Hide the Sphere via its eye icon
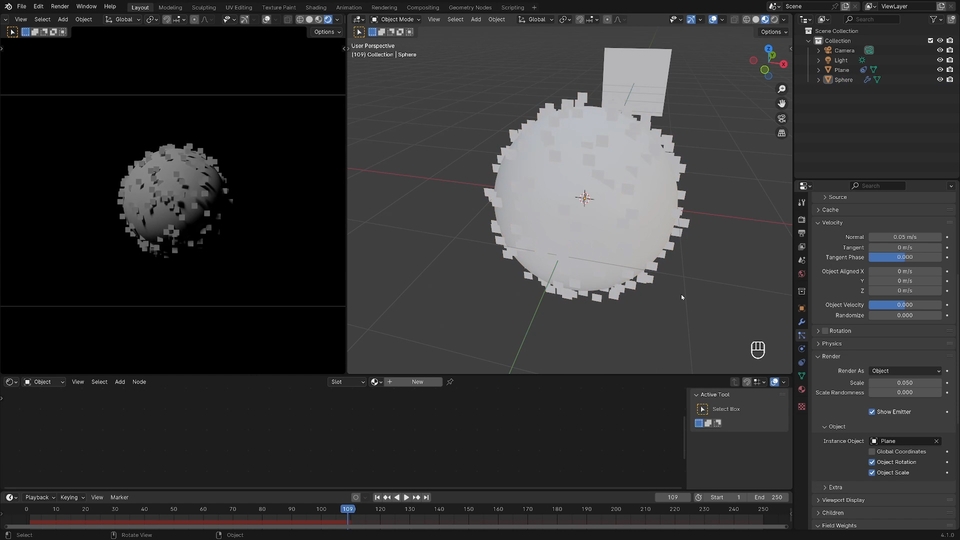 coord(940,80)
